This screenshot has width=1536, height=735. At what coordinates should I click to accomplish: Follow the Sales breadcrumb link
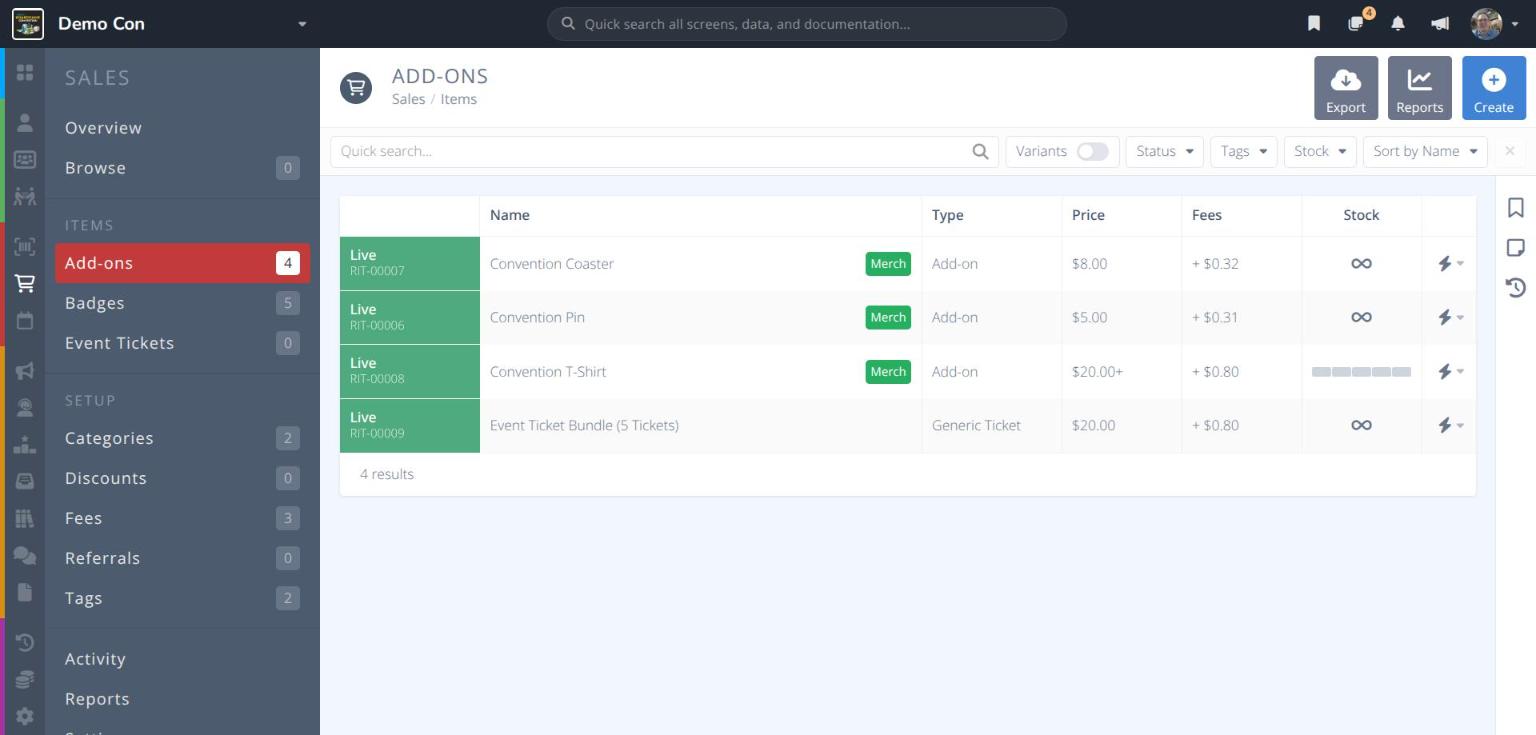(408, 99)
